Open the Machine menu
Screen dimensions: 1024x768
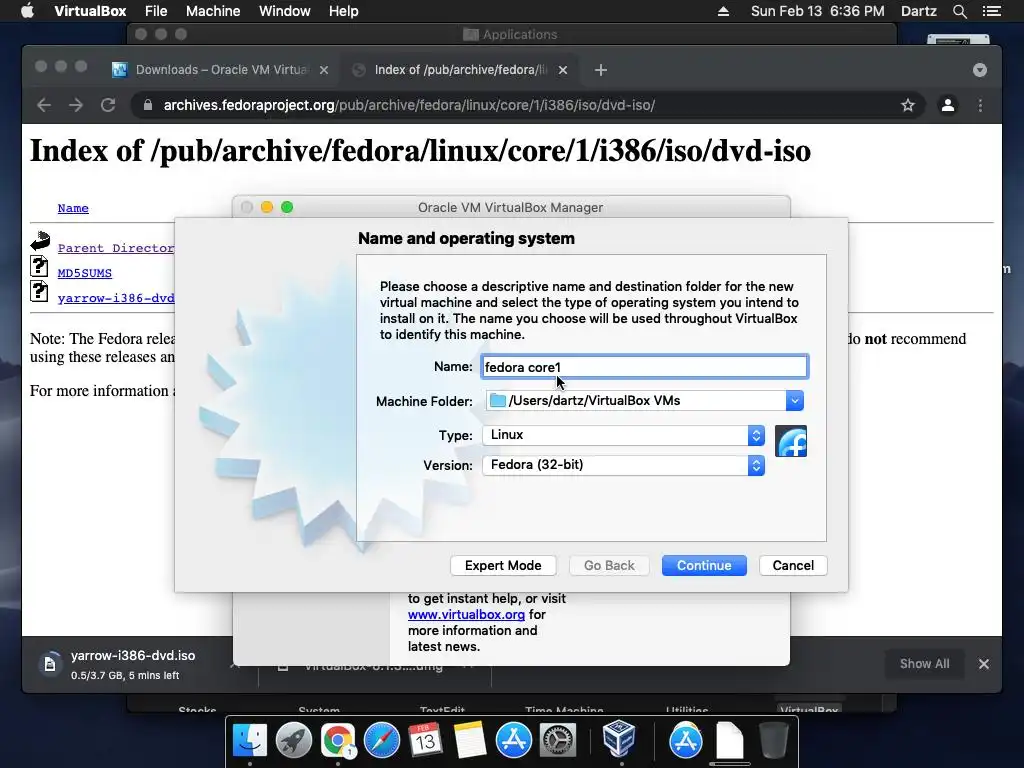pyautogui.click(x=213, y=11)
